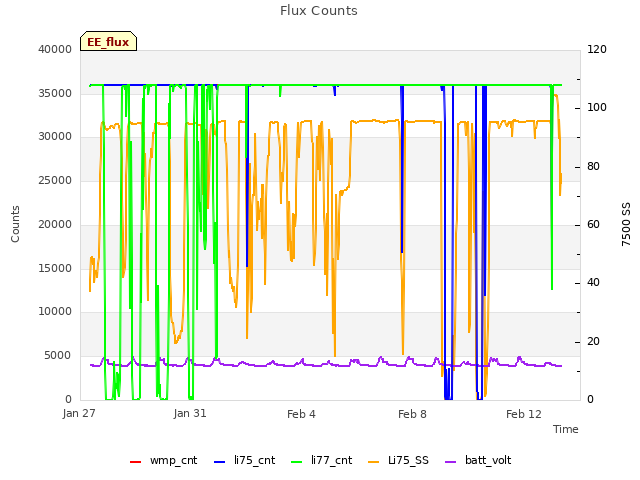The width and height of the screenshot is (640, 480).
Task: Click the 20 right axis tick label
Action: click(593, 341)
